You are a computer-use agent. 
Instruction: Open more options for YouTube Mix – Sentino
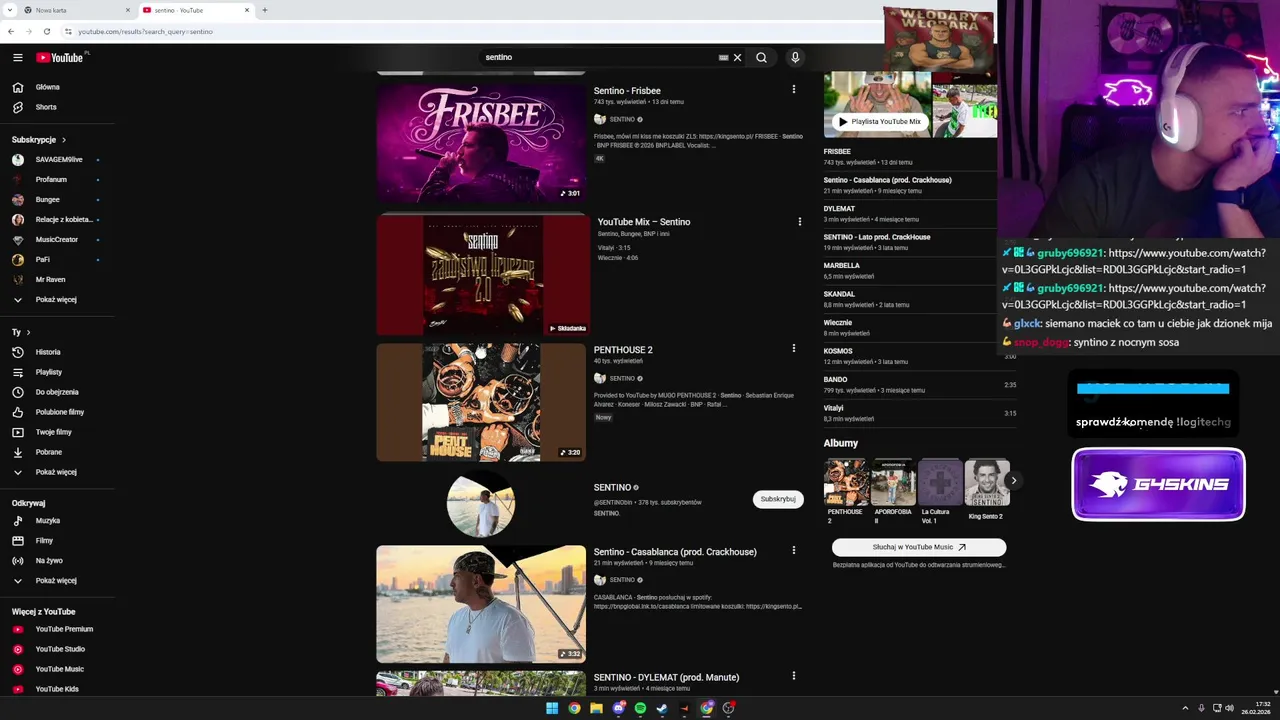coord(799,222)
